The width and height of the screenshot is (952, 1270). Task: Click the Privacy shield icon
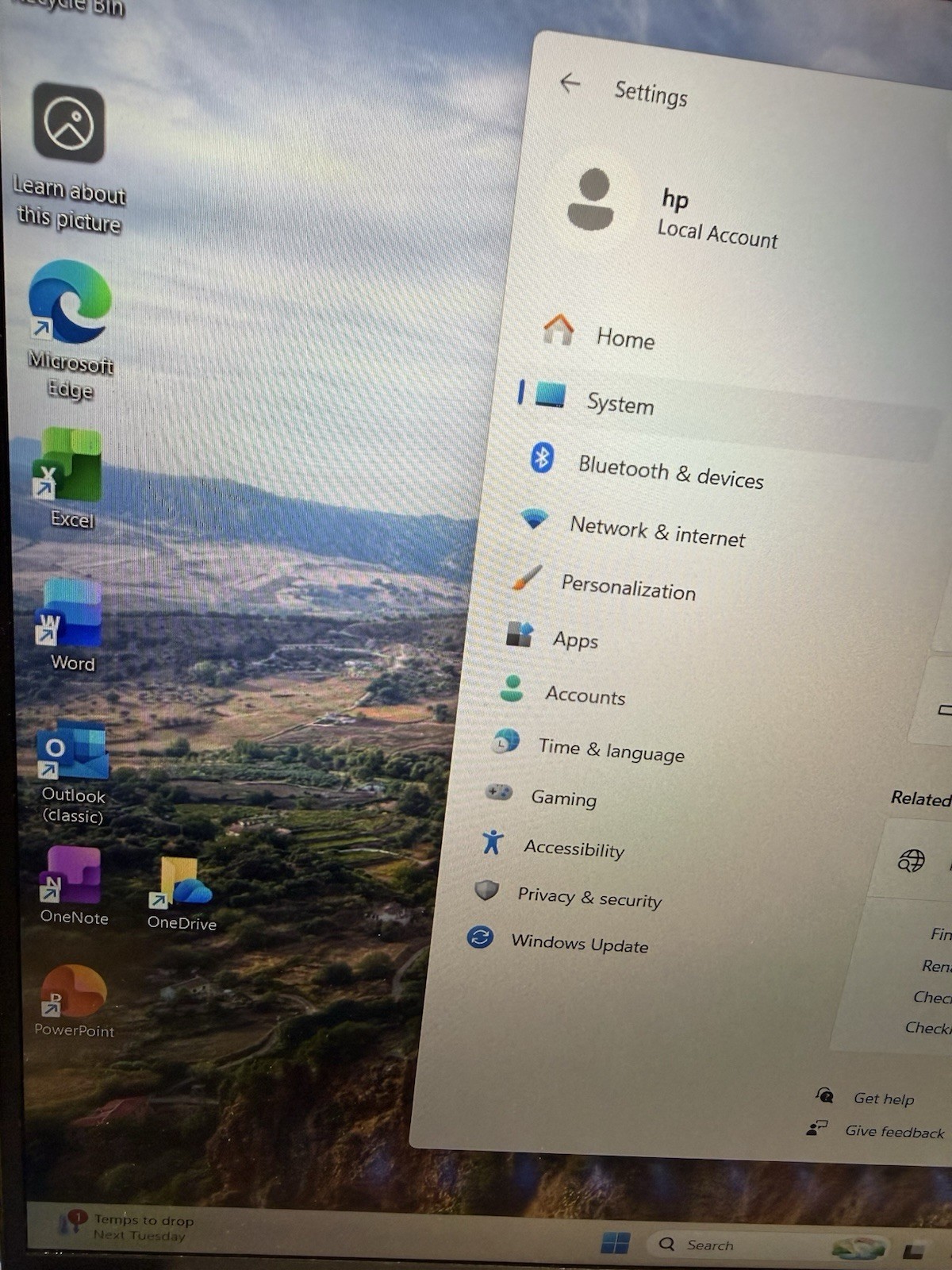[x=486, y=890]
